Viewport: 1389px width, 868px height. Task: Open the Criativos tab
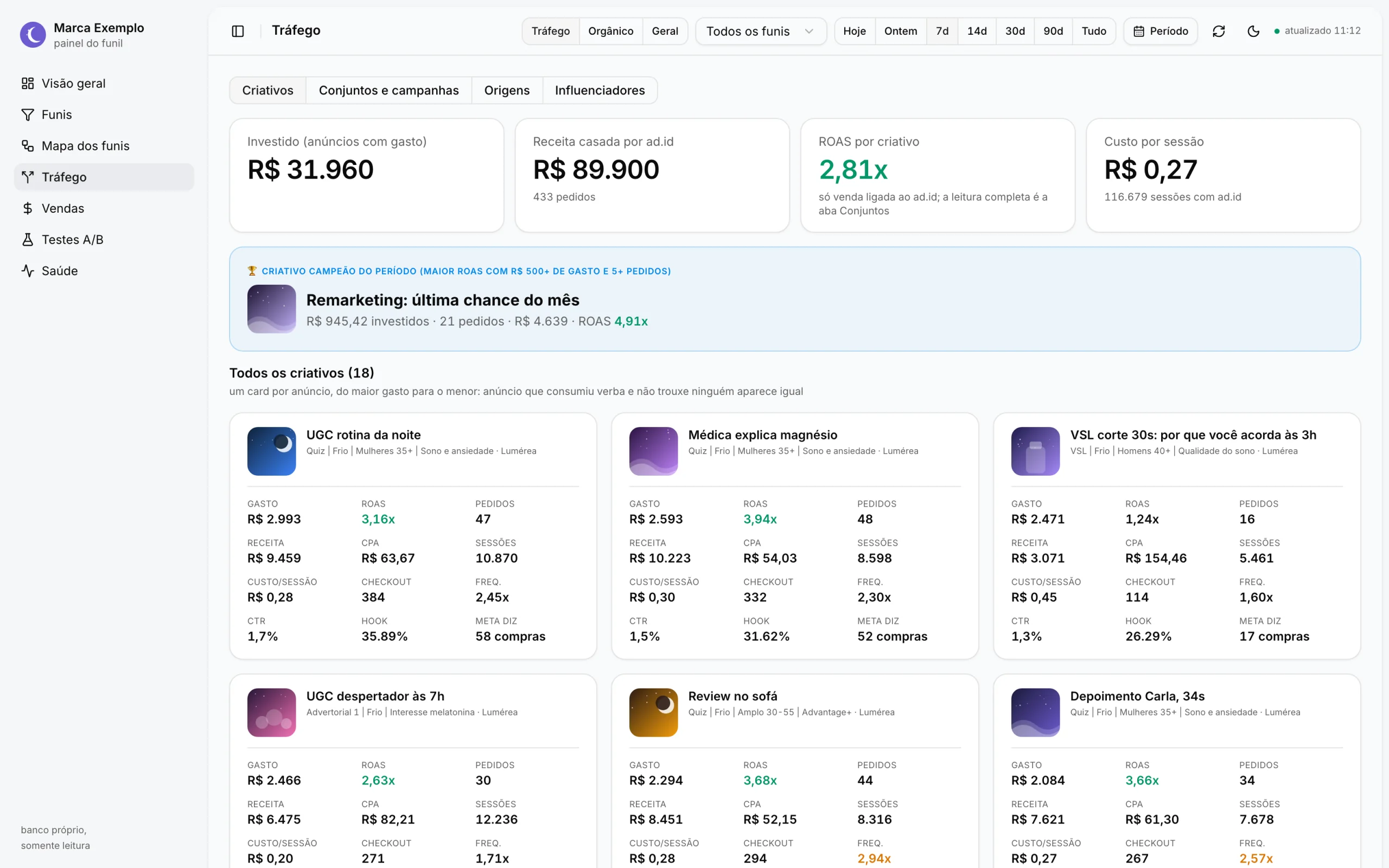[267, 90]
